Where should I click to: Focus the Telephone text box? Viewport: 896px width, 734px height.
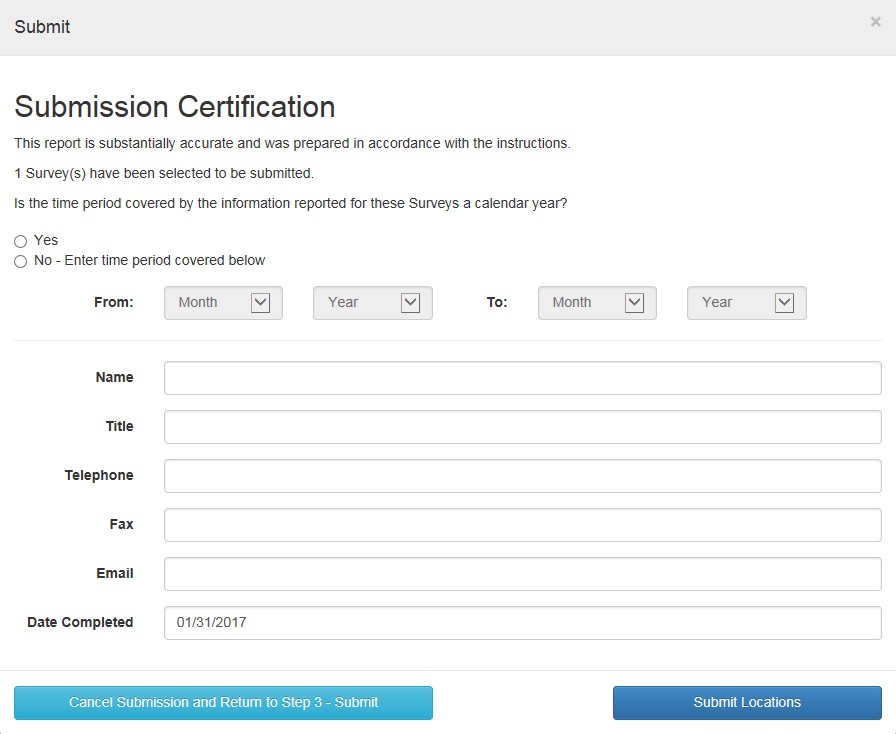tap(522, 476)
